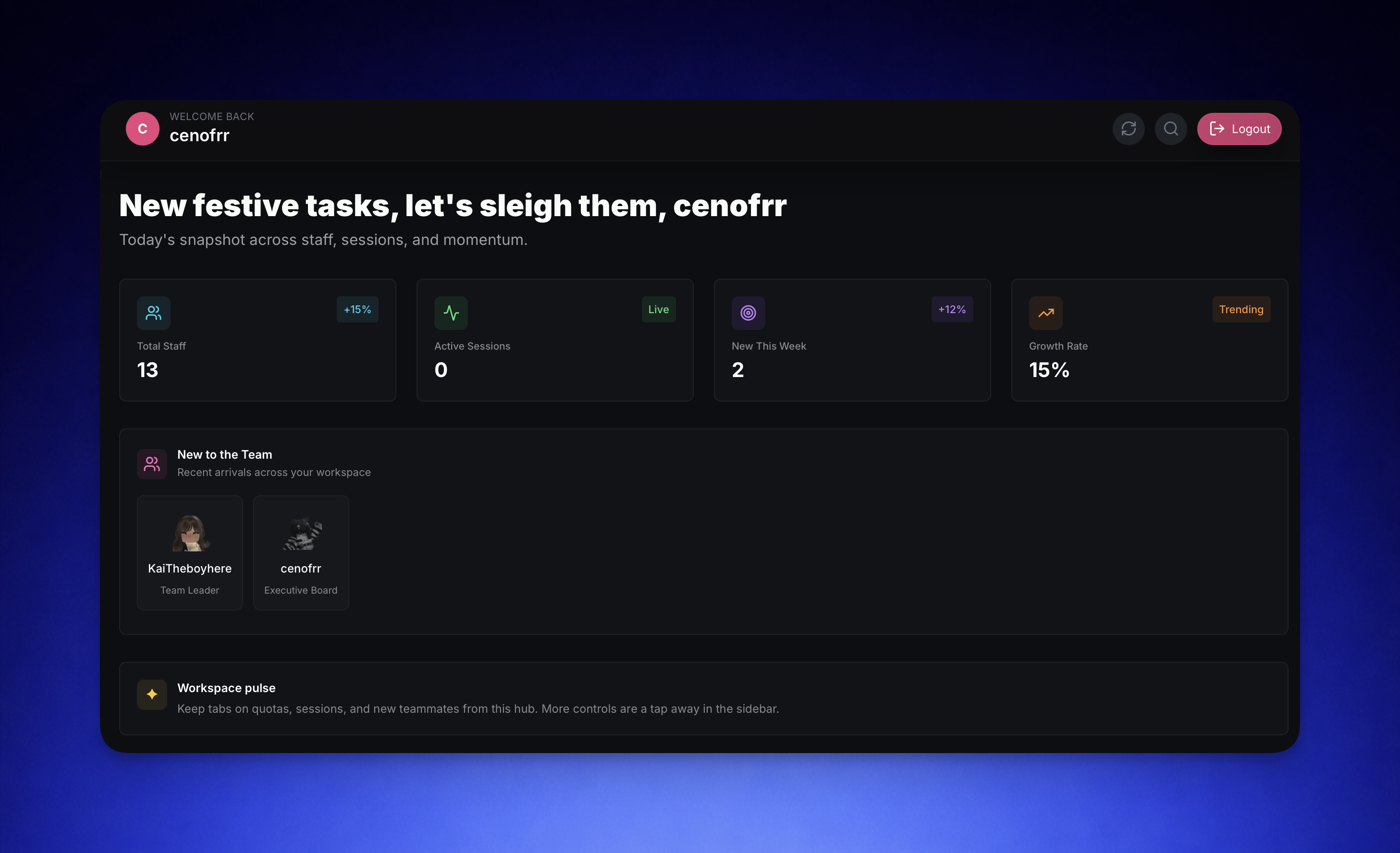Click the Logout button

pos(1239,129)
